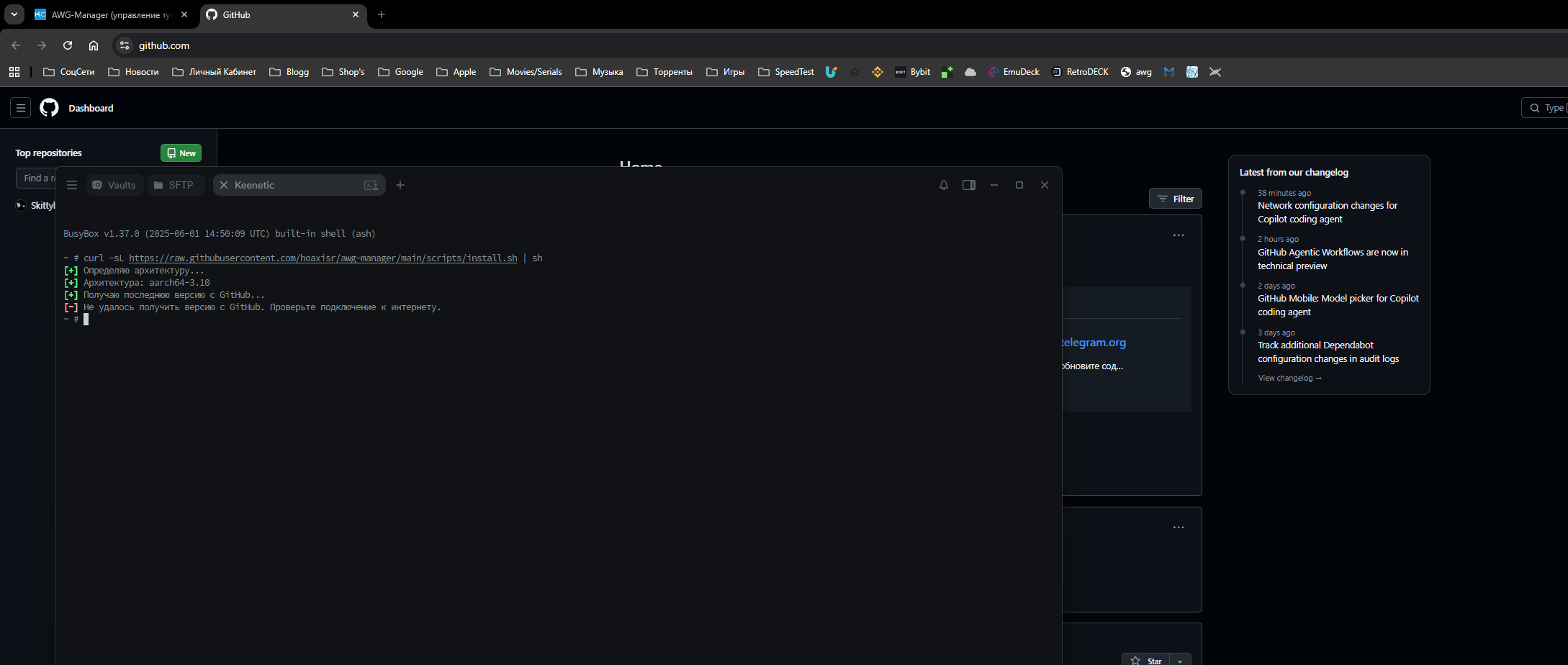The width and height of the screenshot is (1568, 665).
Task: Click the View changelog link
Action: pyautogui.click(x=1289, y=378)
